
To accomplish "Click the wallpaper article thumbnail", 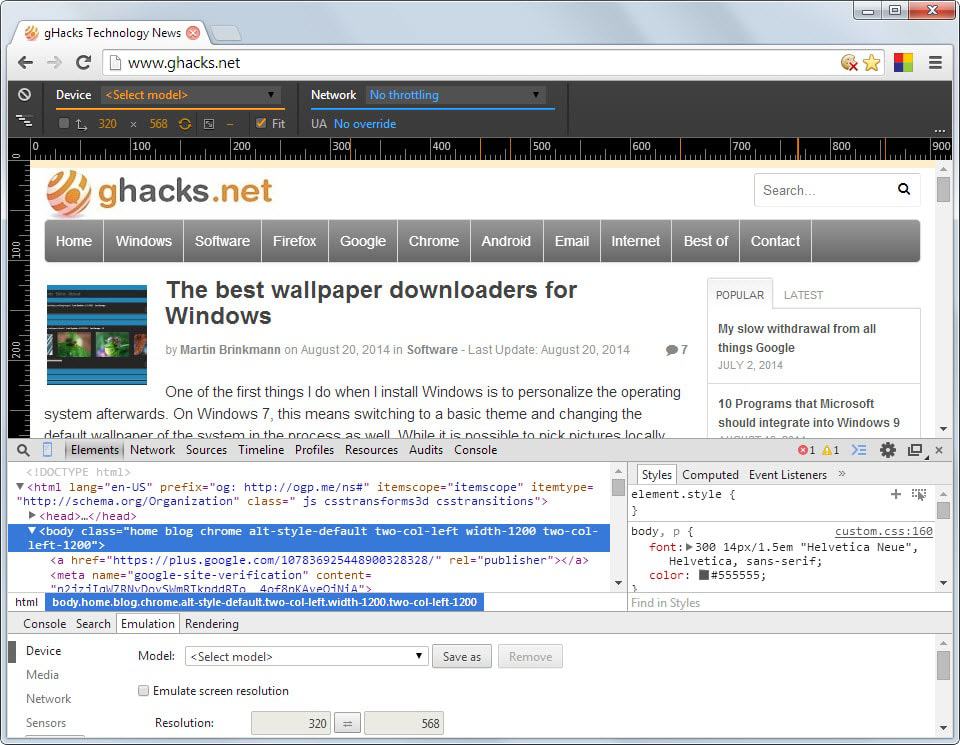I will tap(97, 335).
